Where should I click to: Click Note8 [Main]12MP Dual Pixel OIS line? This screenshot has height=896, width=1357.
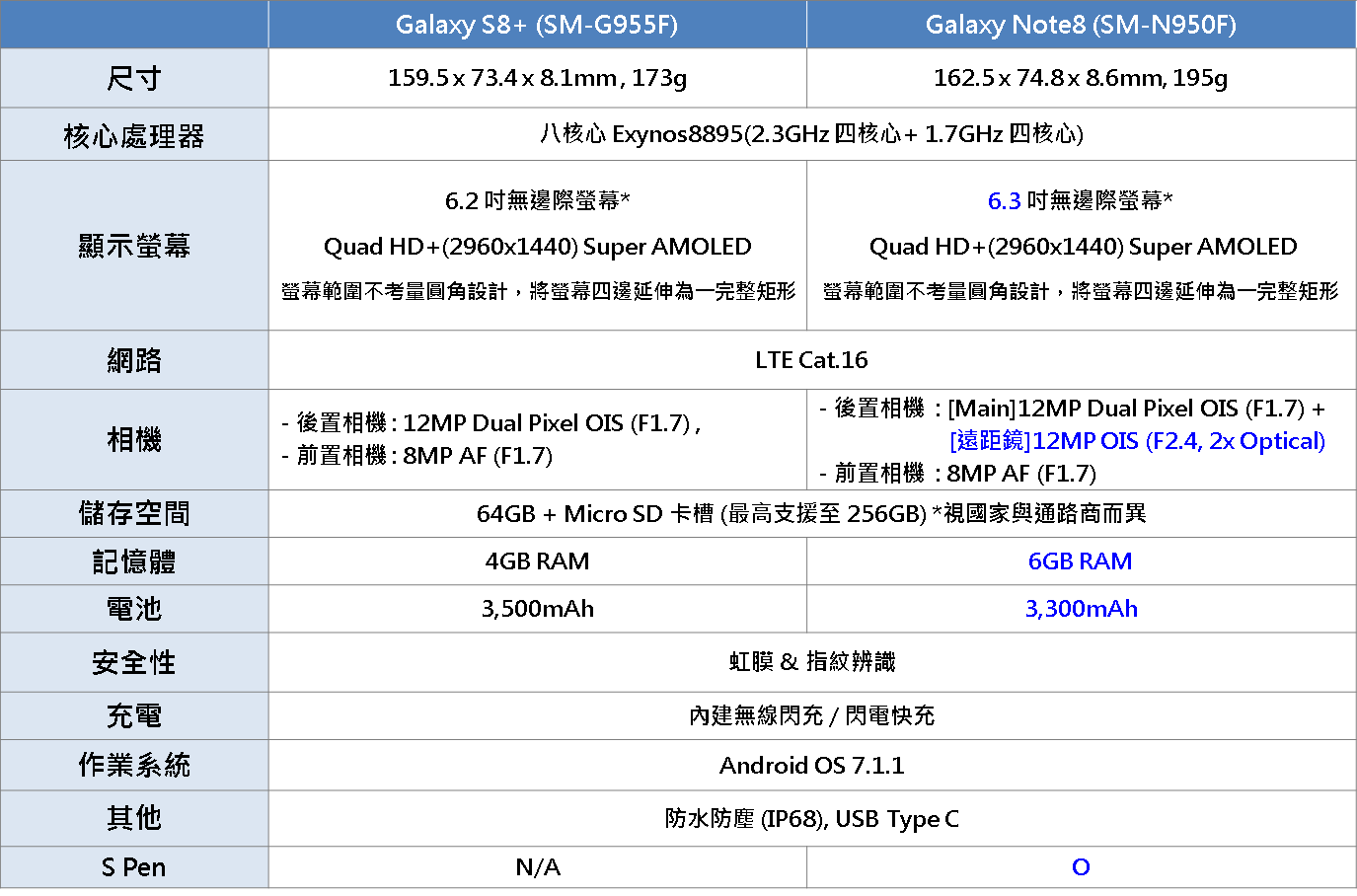point(1072,409)
